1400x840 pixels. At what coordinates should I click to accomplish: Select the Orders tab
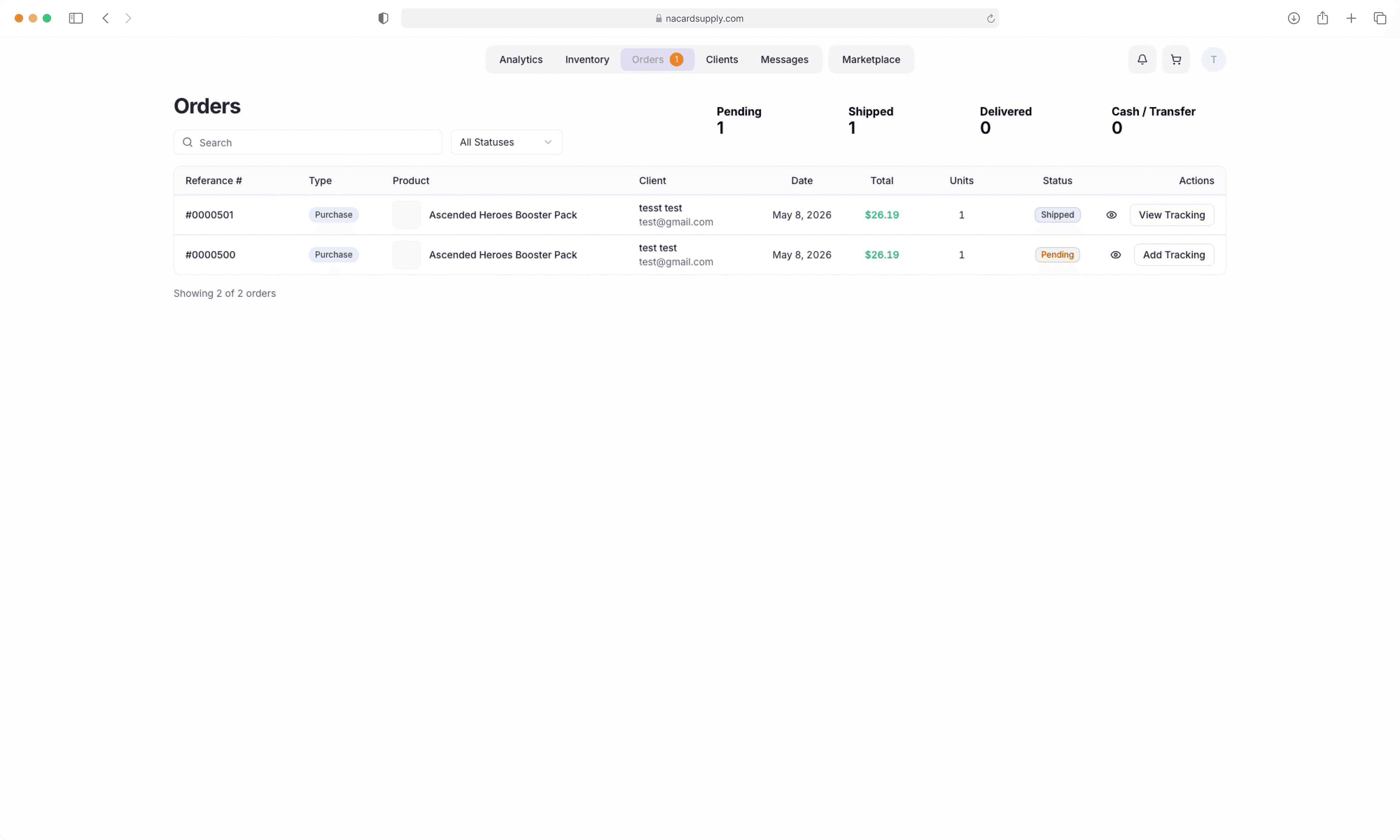coord(657,59)
